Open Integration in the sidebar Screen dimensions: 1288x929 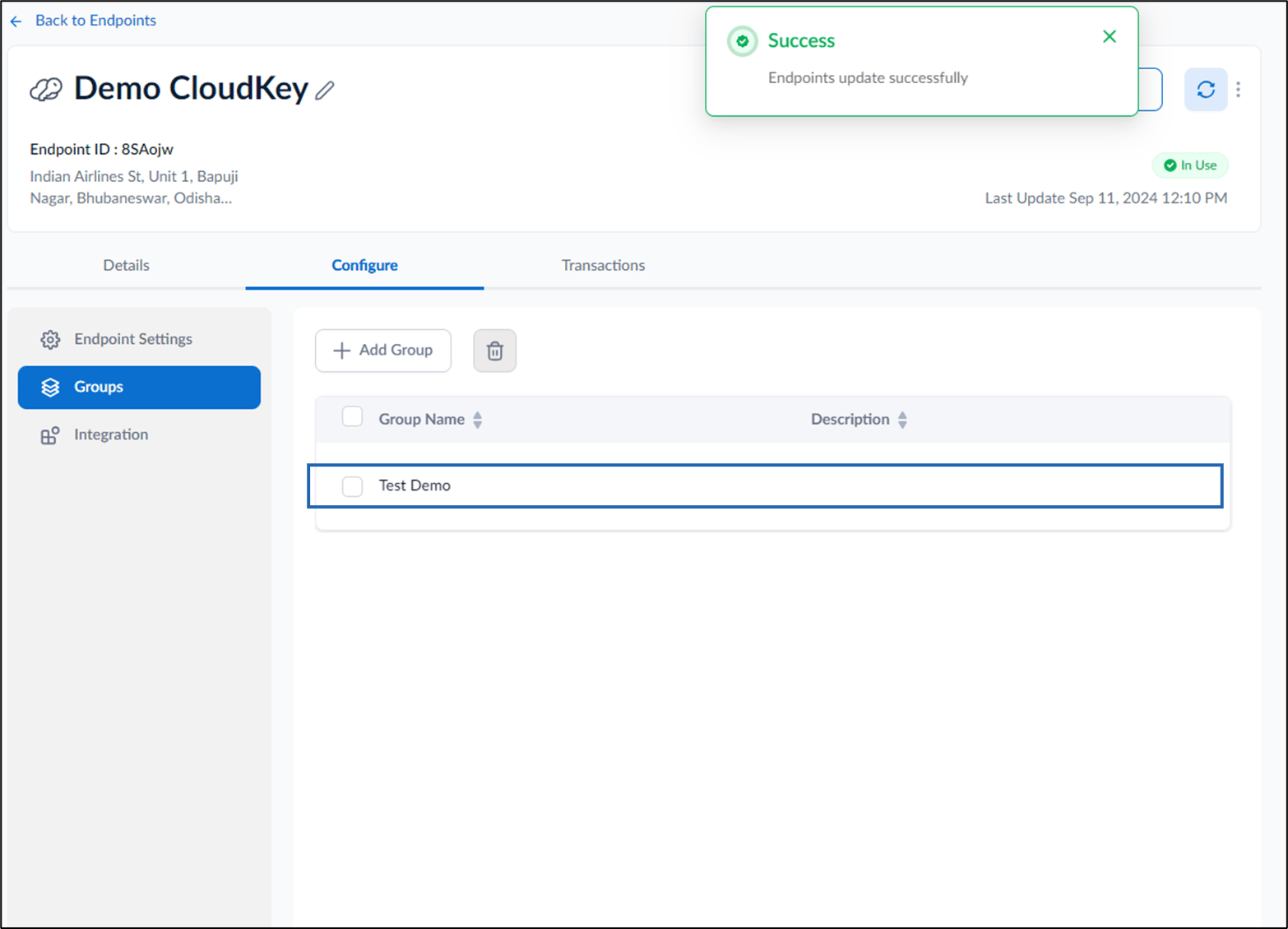click(139, 434)
